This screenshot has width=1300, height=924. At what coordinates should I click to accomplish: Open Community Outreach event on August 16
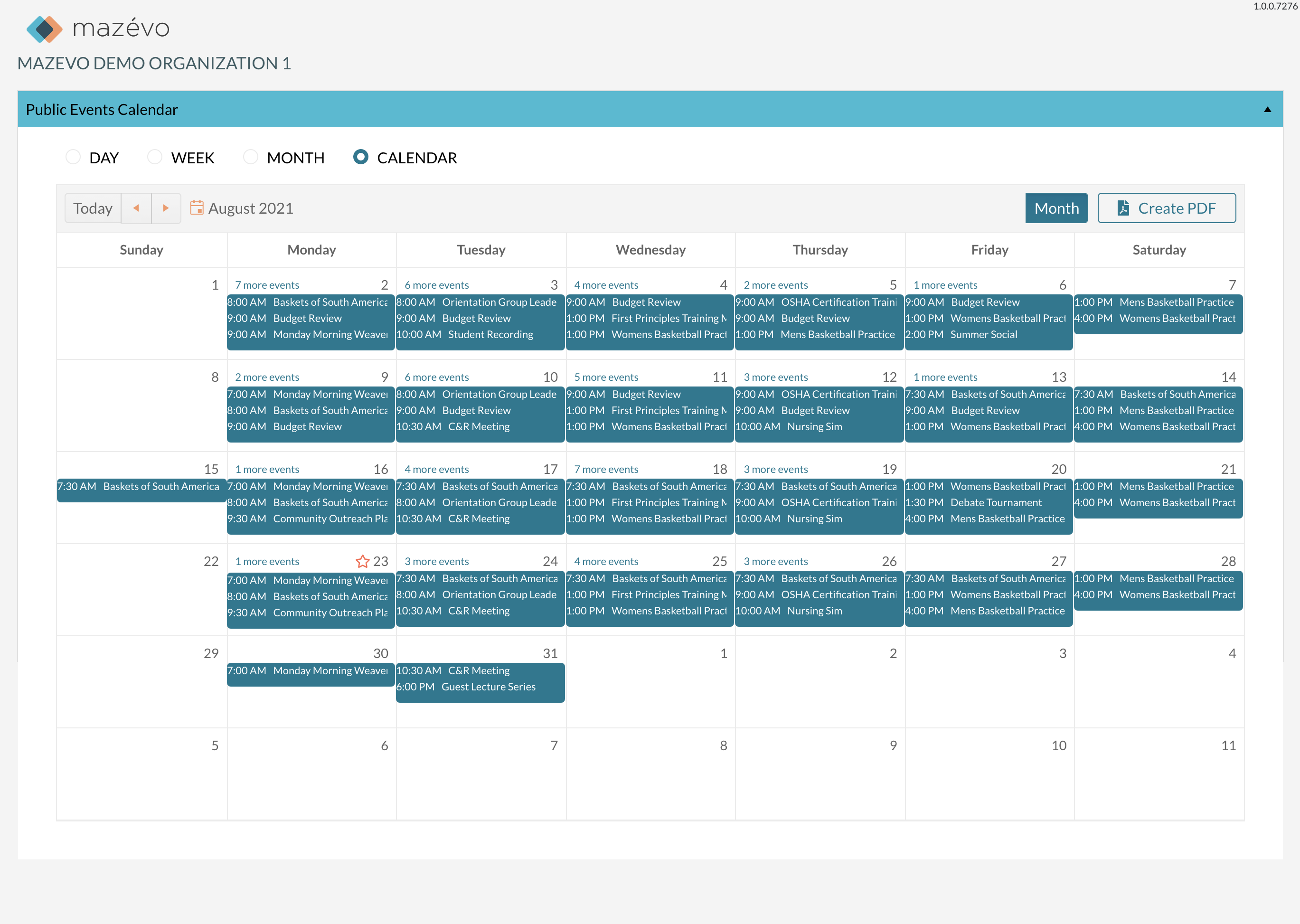point(310,519)
